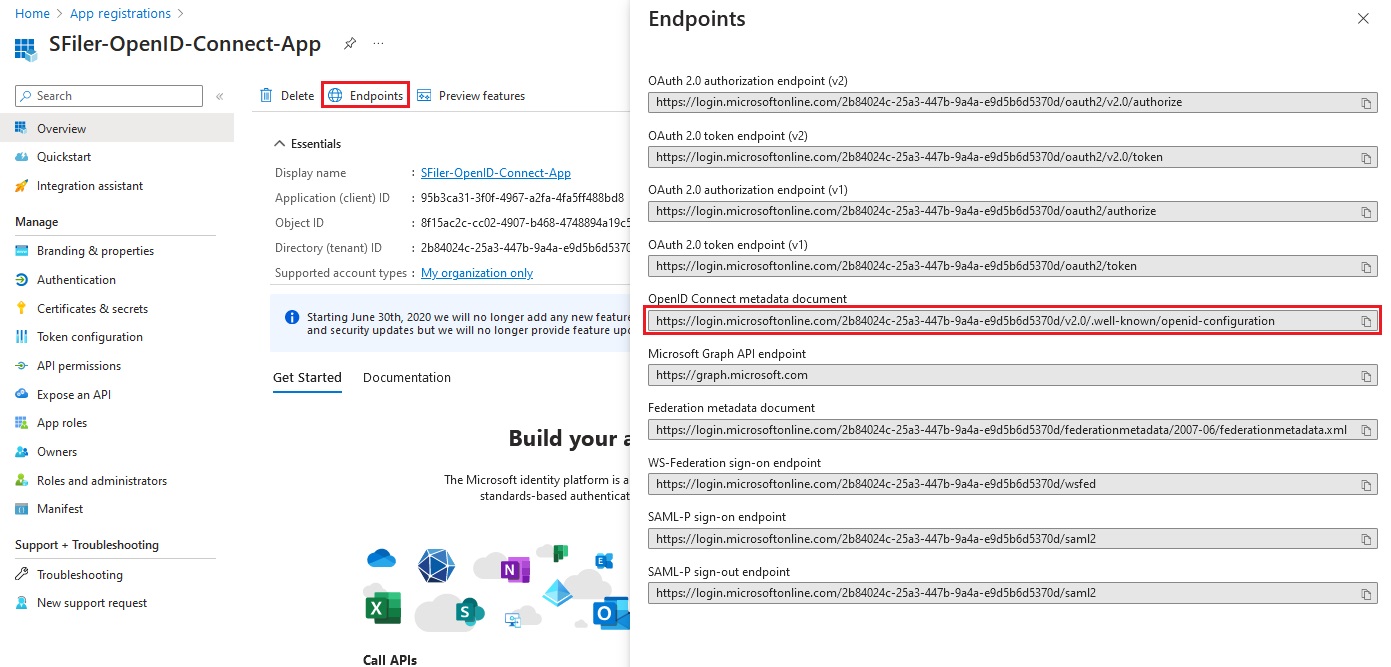Copy the Federation metadata document URL
This screenshot has width=1391, height=667.
1366,430
